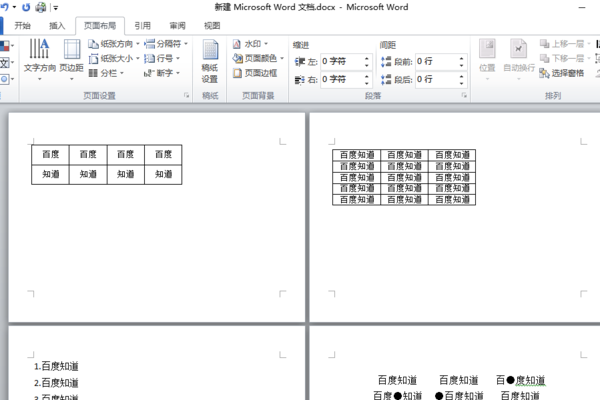Click top-left 百度知道 cell in right table
This screenshot has height=400, width=600.
coord(357,155)
